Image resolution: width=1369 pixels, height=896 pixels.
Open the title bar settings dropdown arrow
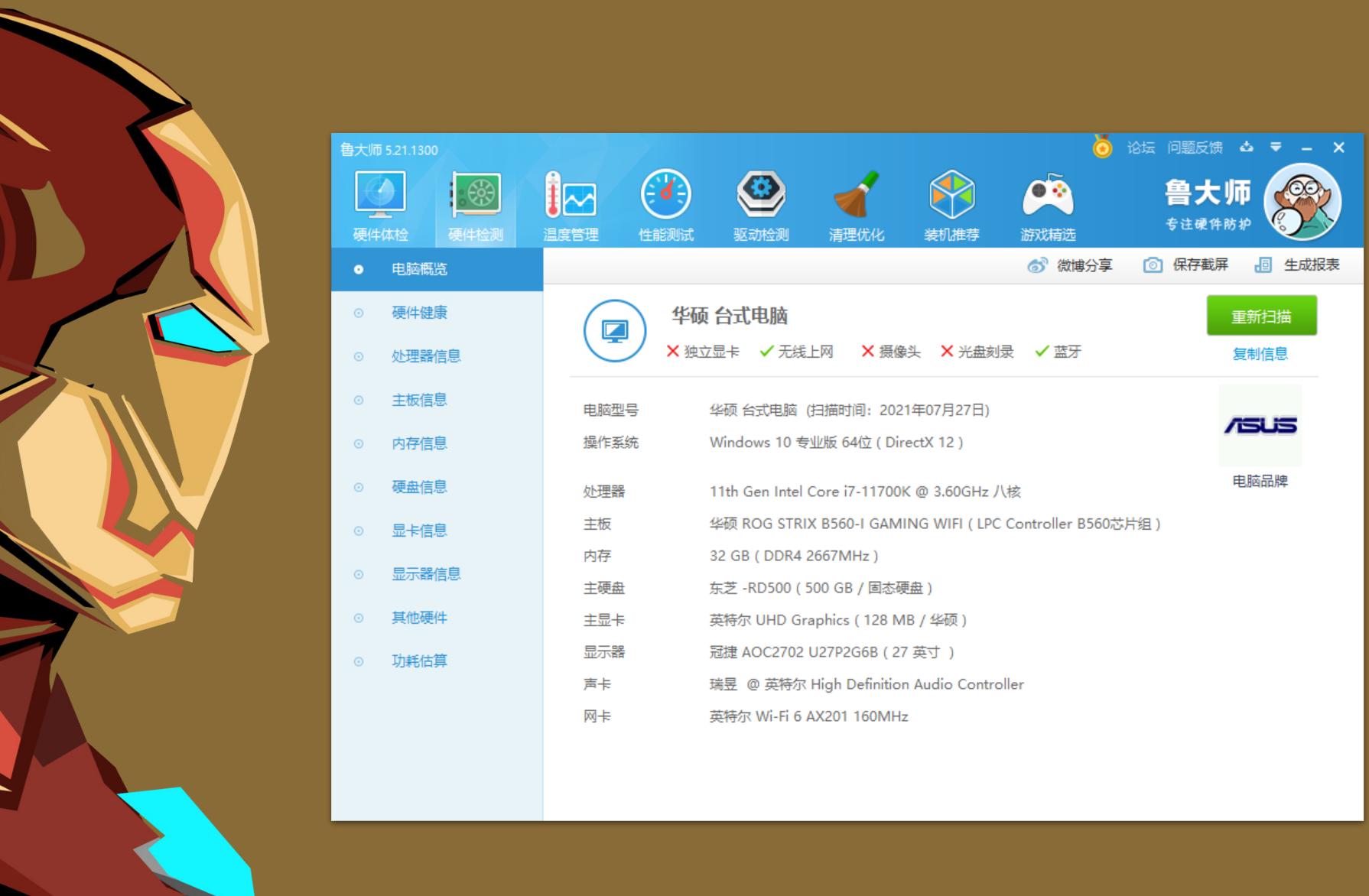1276,148
